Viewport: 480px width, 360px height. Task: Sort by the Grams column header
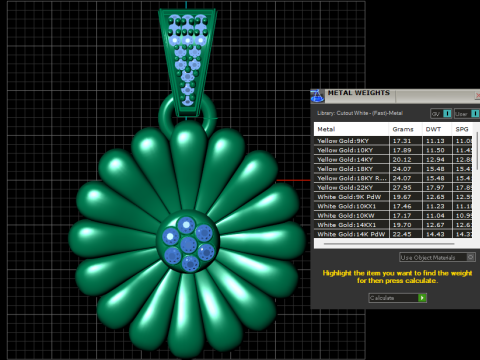406,129
